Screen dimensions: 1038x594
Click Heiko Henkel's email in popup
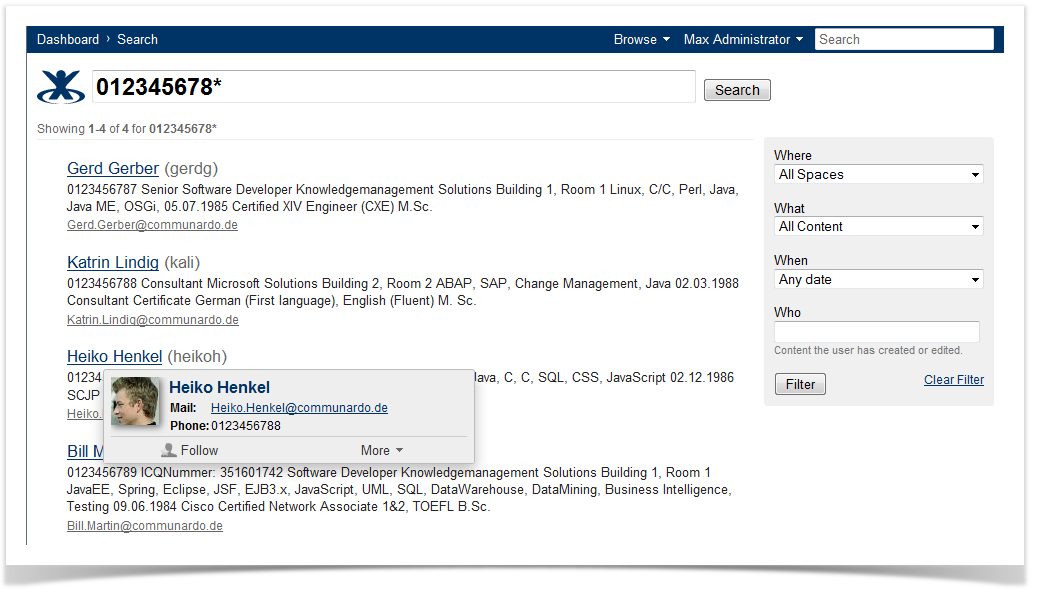click(299, 408)
